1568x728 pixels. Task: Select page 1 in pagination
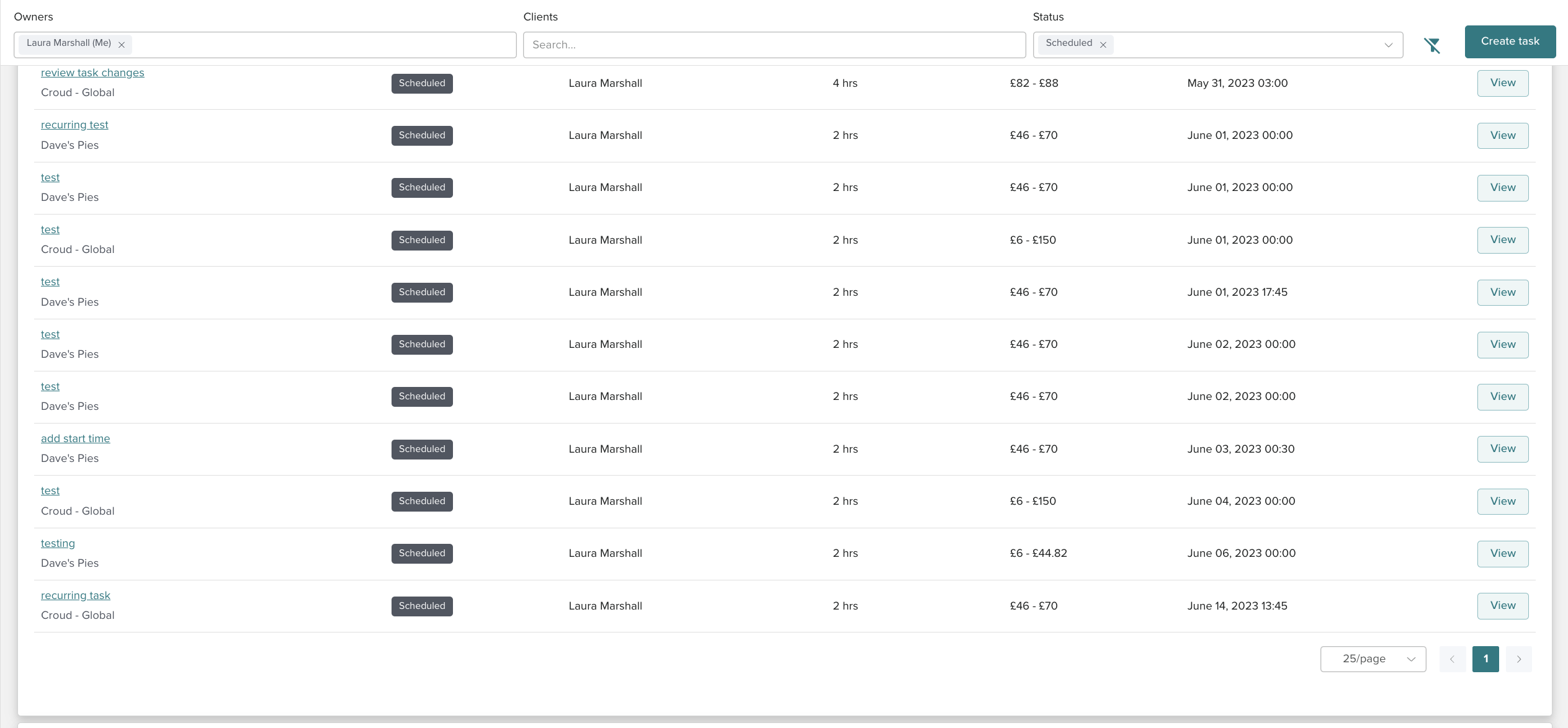[1485, 659]
